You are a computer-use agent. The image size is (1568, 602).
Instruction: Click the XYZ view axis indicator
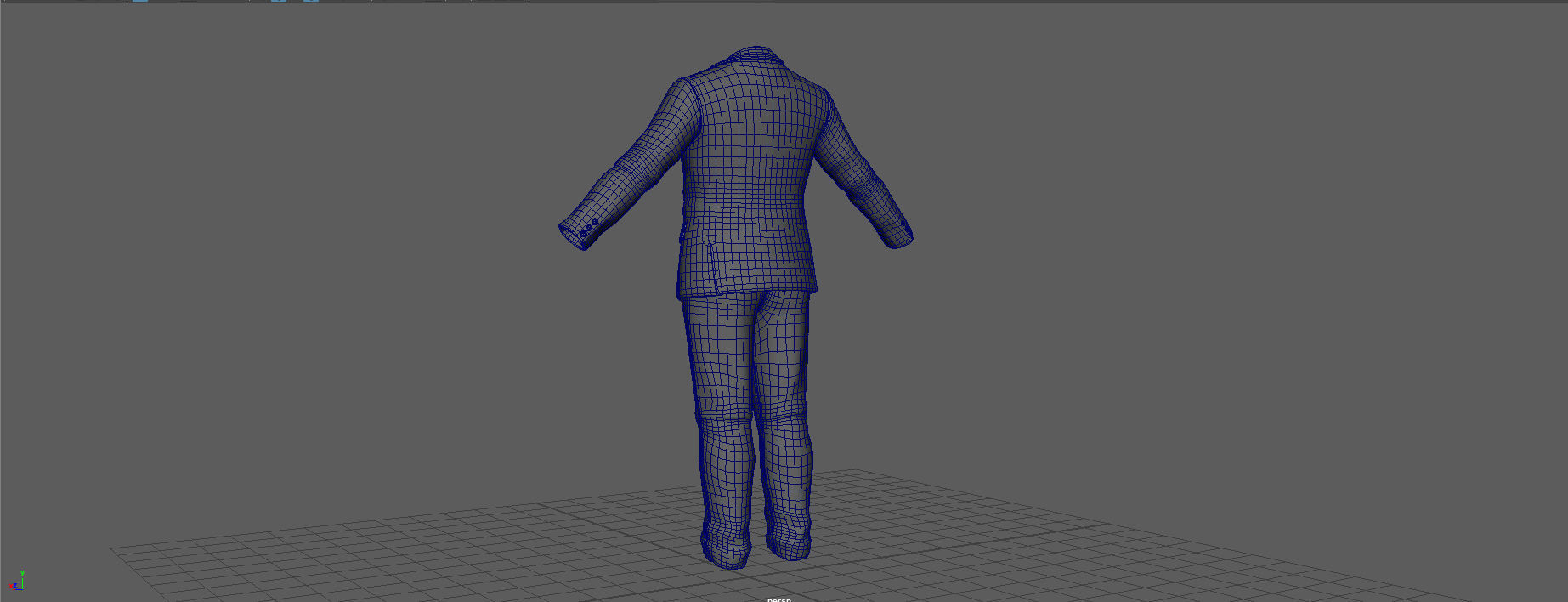pyautogui.click(x=16, y=580)
